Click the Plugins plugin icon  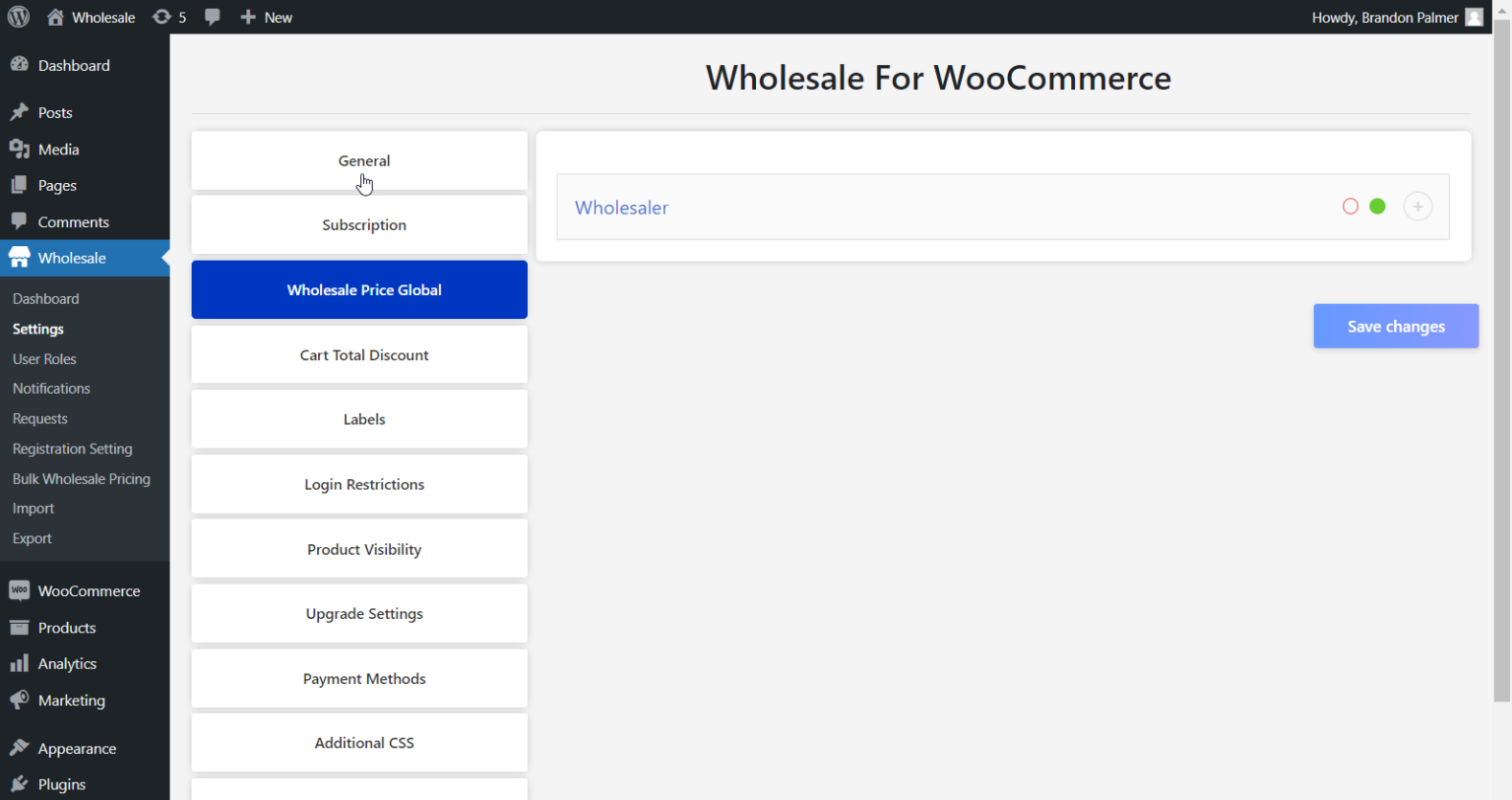[x=20, y=783]
